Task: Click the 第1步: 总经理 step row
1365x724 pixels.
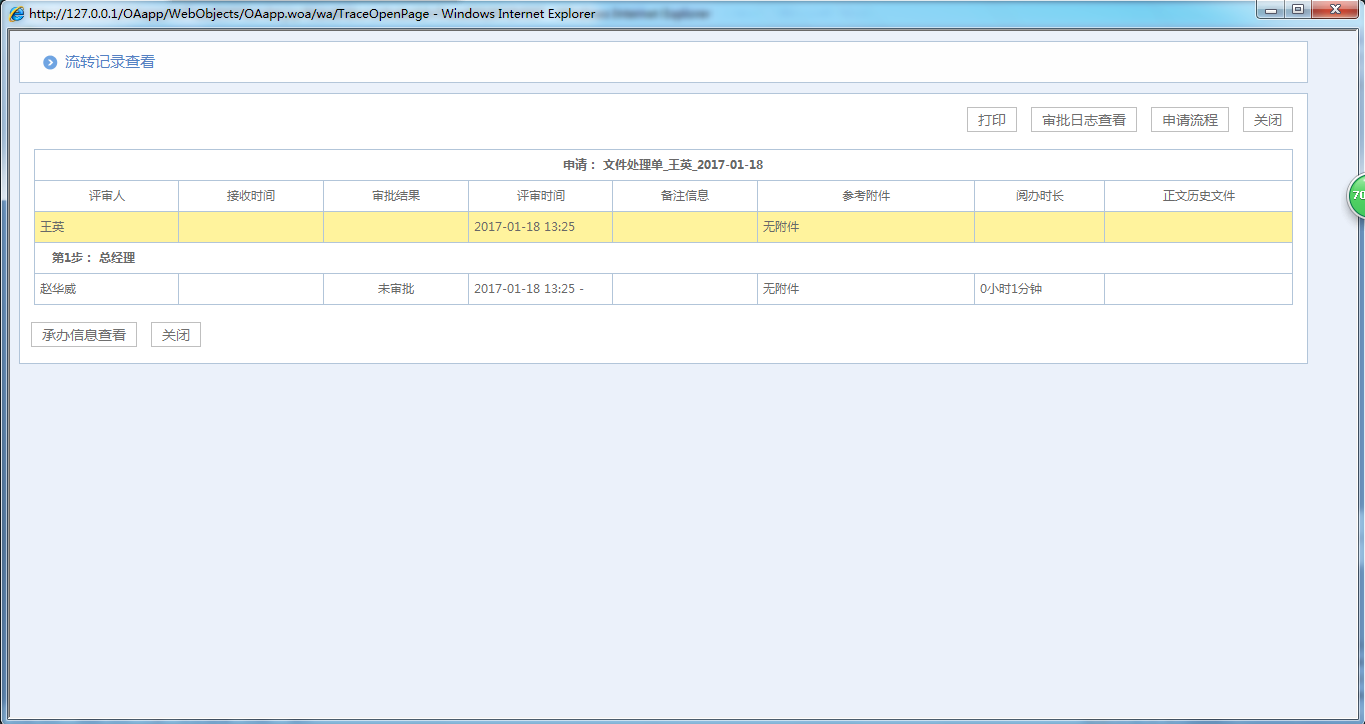Action: coord(93,258)
